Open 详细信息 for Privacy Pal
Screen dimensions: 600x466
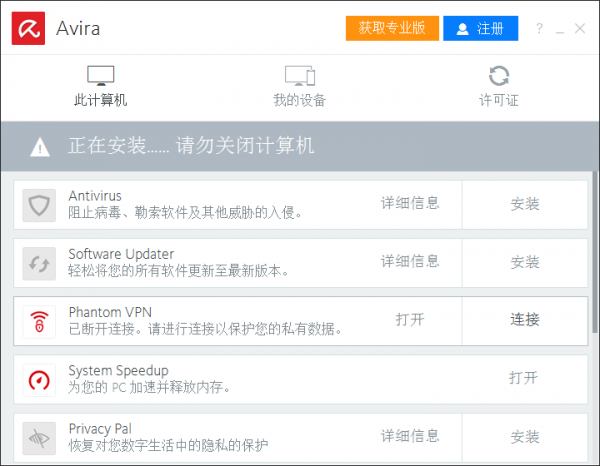[x=410, y=436]
